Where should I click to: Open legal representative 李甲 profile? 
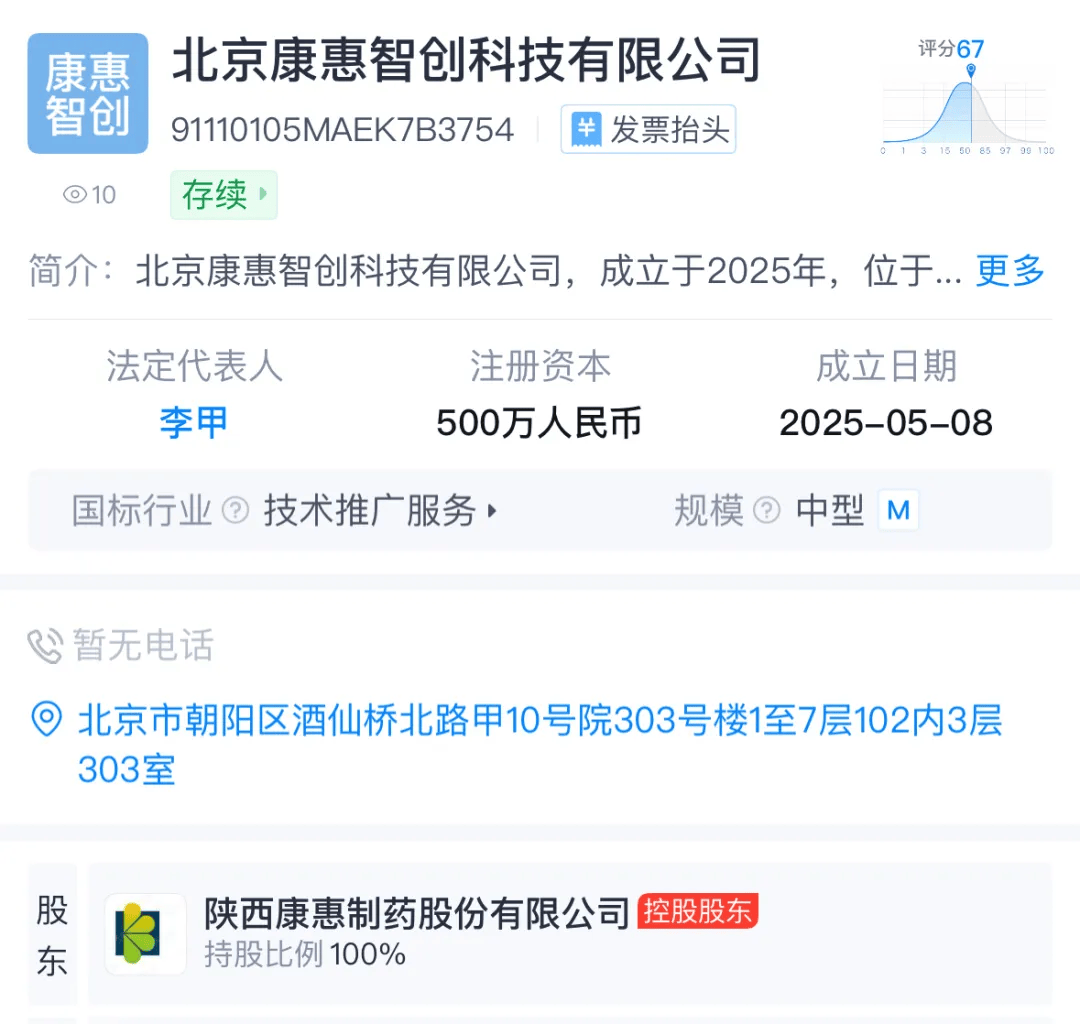pos(194,422)
